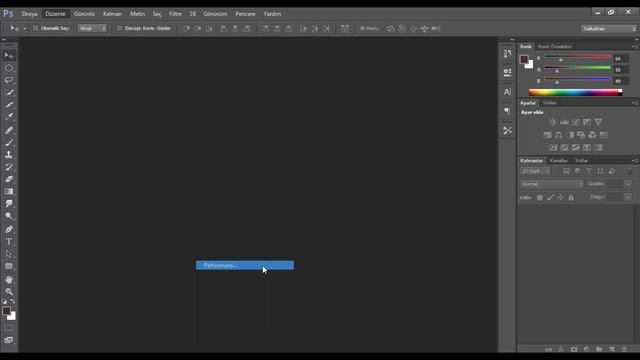Add a Color Balance adjustment

point(558,135)
